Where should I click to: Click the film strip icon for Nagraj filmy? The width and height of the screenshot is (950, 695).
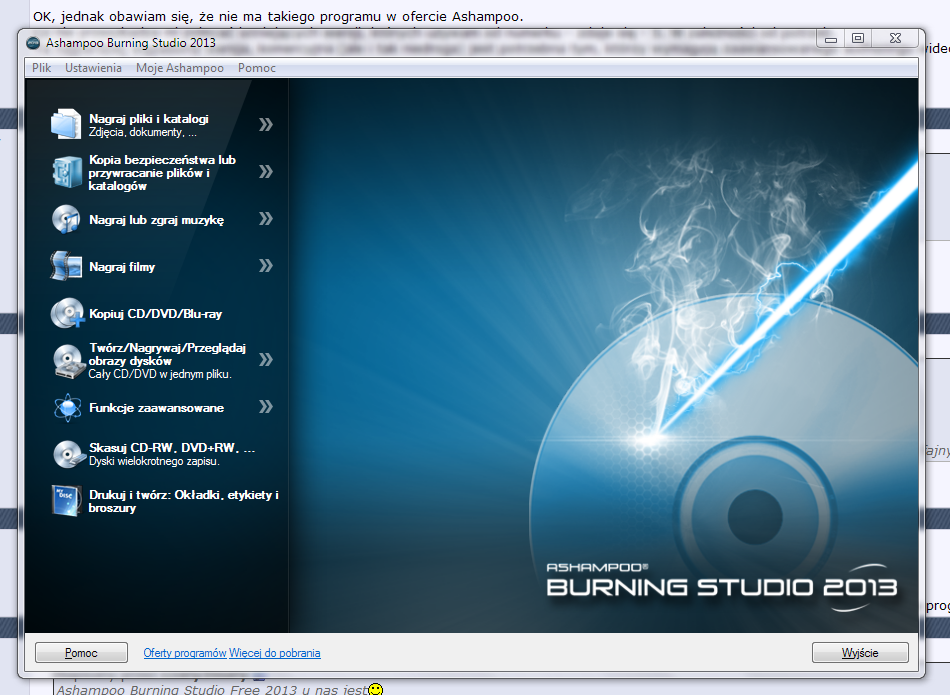tap(66, 266)
